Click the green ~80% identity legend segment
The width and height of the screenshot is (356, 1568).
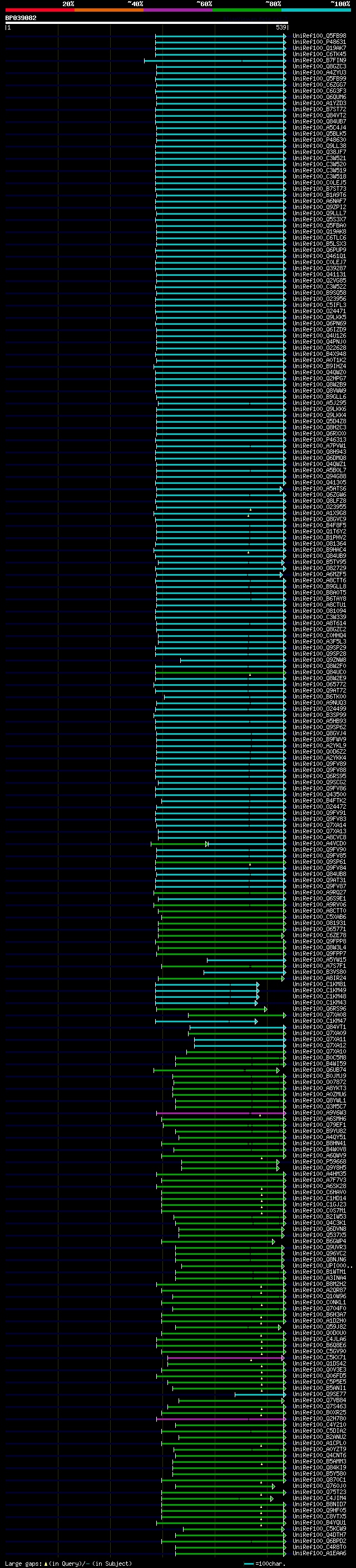tap(247, 10)
